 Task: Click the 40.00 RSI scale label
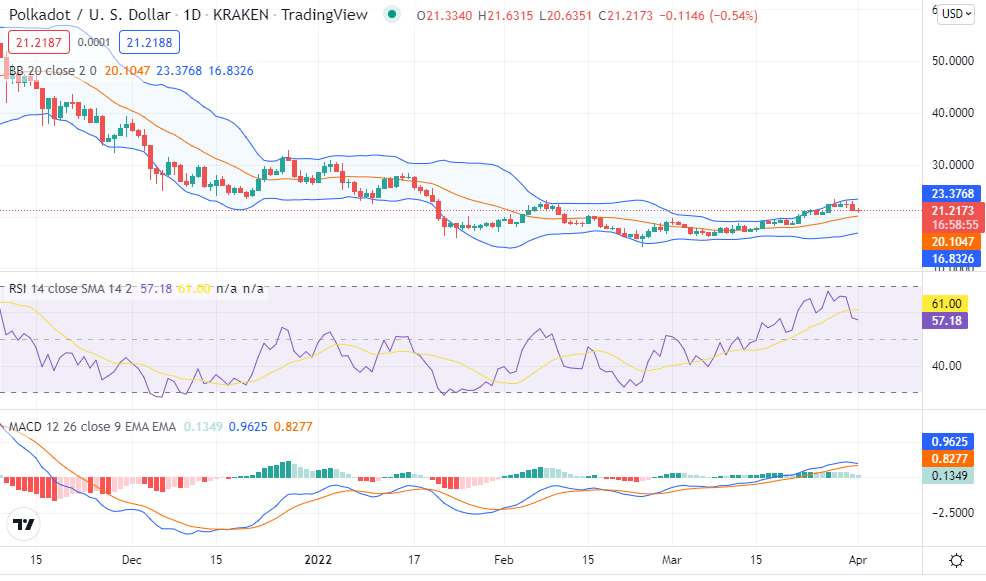(946, 366)
